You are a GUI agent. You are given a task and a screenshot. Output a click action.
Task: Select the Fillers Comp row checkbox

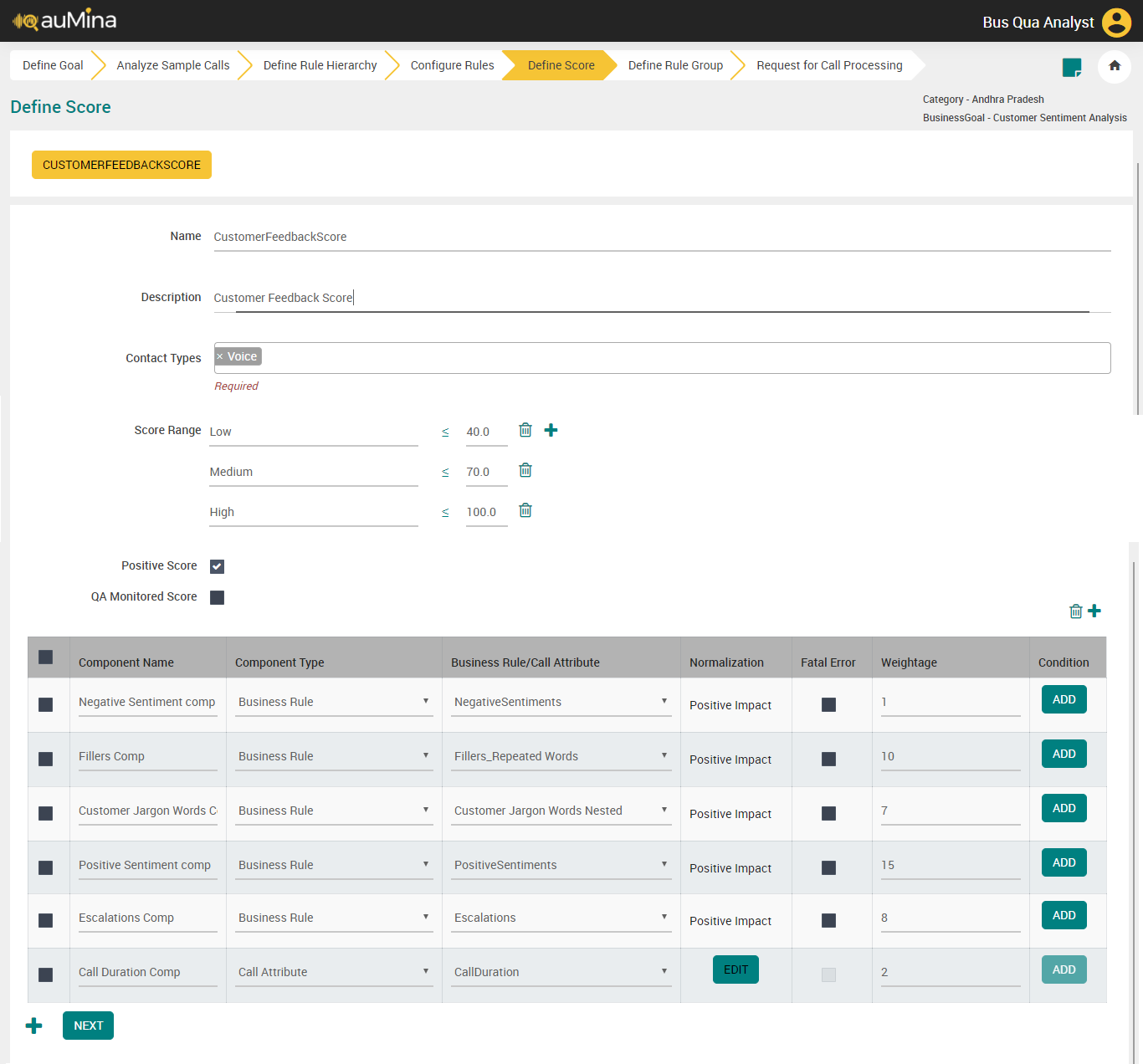[x=46, y=760]
